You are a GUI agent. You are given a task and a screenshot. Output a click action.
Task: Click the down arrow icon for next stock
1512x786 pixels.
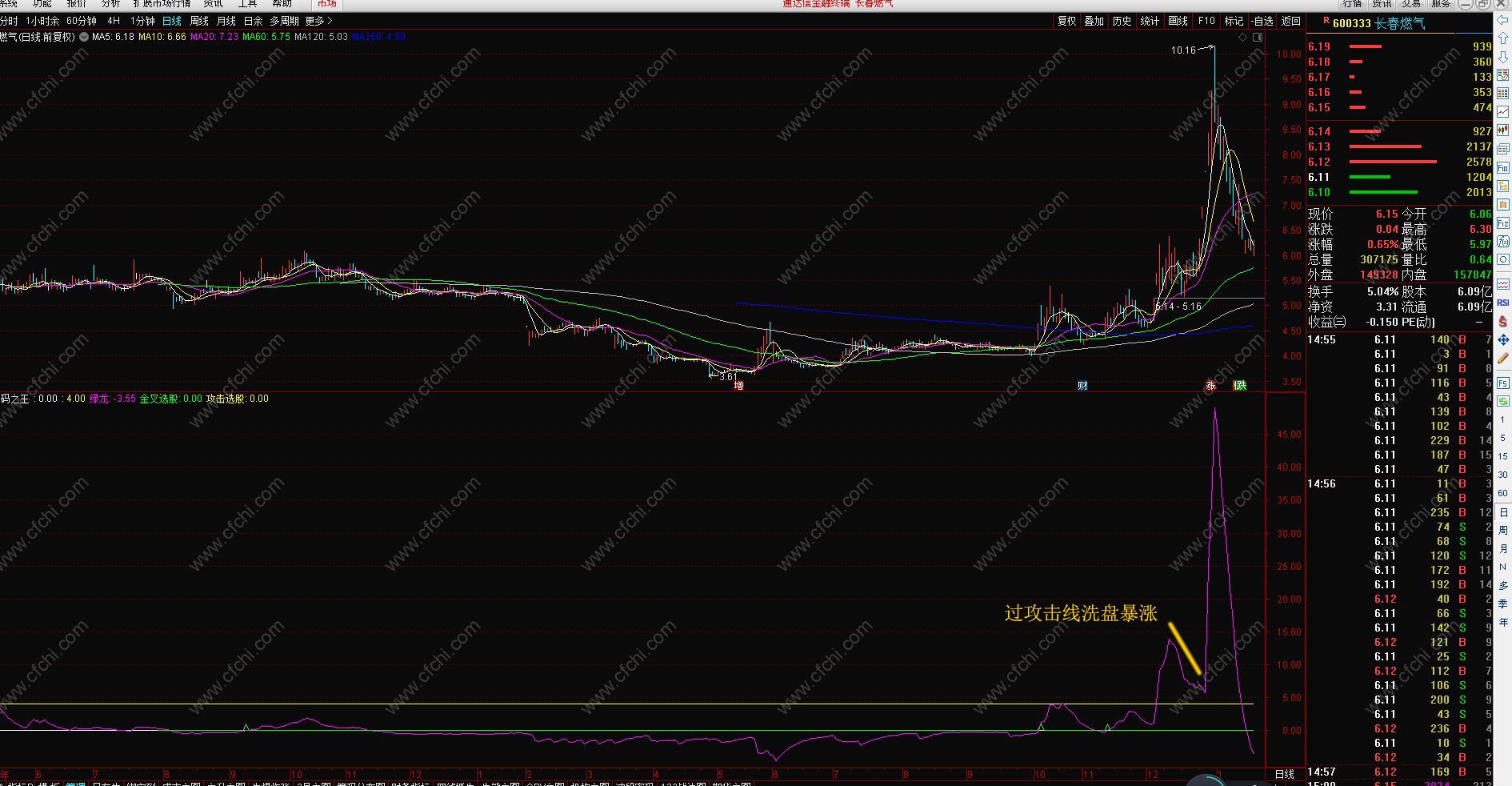[1503, 57]
